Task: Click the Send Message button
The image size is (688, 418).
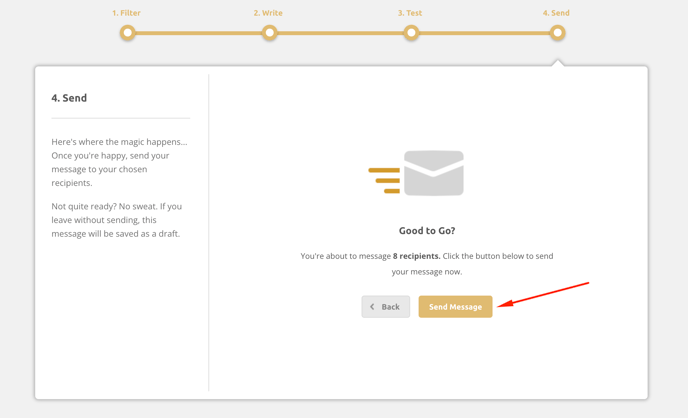Action: click(x=455, y=307)
